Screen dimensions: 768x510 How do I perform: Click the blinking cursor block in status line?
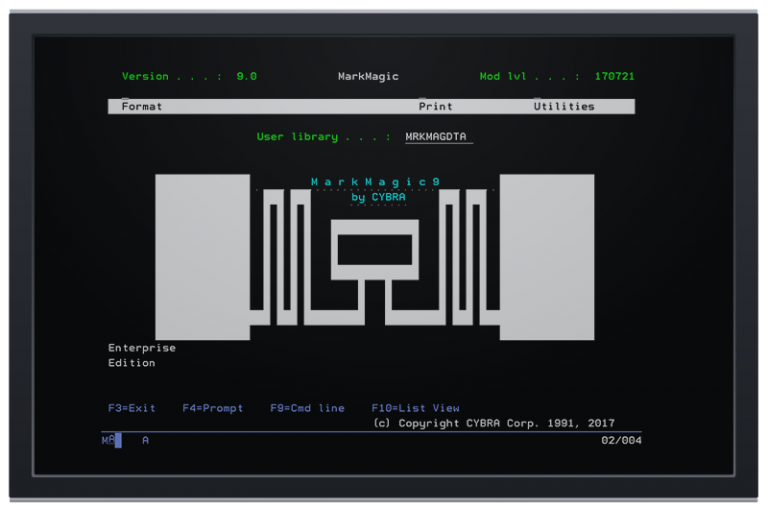pos(118,440)
